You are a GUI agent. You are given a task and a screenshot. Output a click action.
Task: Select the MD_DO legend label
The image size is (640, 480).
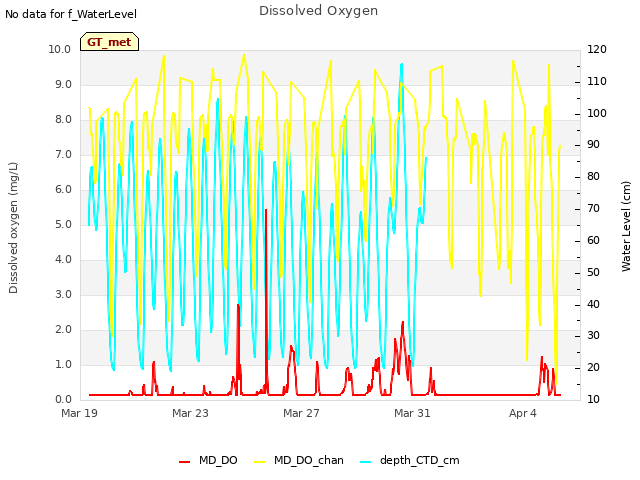point(218,460)
